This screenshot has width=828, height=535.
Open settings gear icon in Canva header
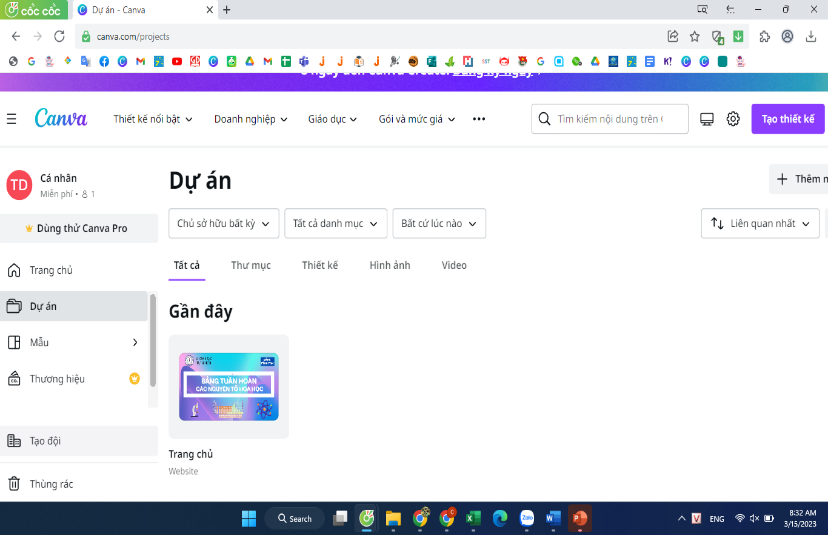[x=733, y=119]
